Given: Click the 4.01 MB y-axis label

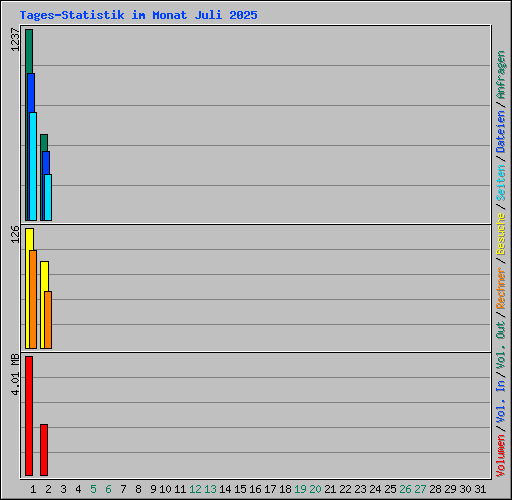Looking at the screenshot, I should pos(15,375).
